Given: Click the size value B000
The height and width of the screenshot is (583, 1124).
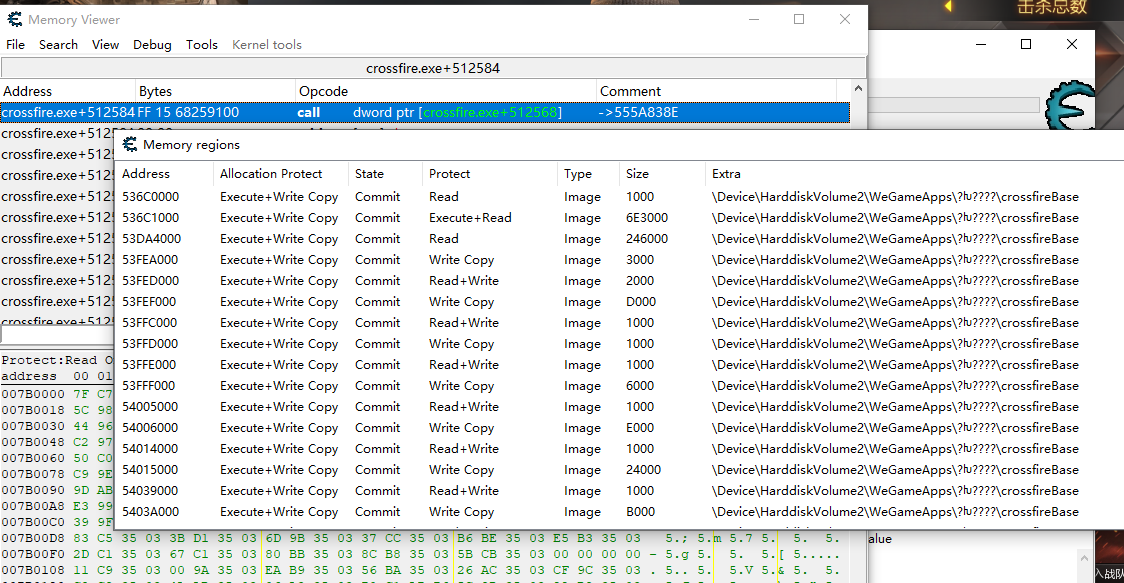Looking at the screenshot, I should click(640, 512).
